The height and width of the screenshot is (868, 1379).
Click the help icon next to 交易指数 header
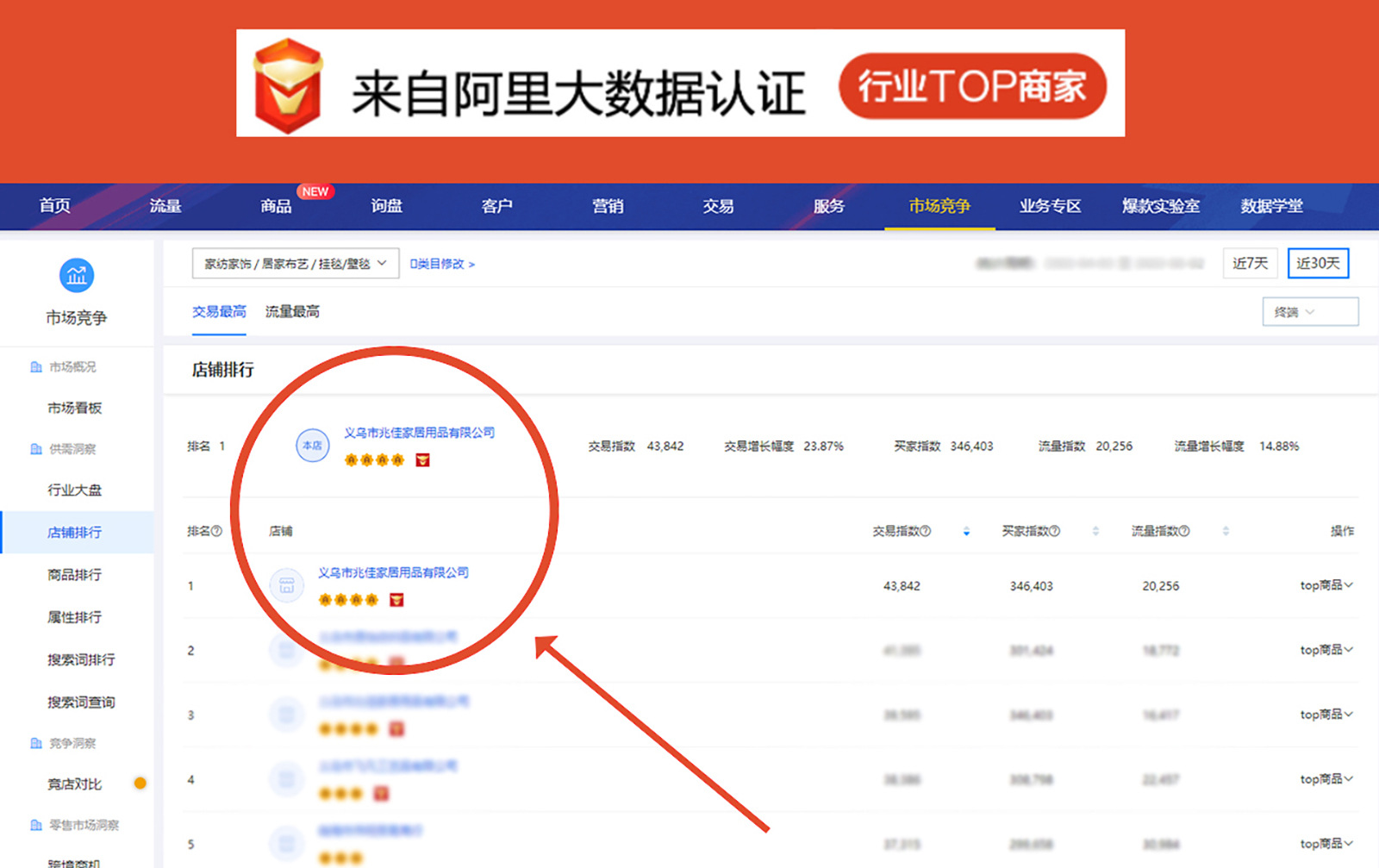tap(926, 531)
